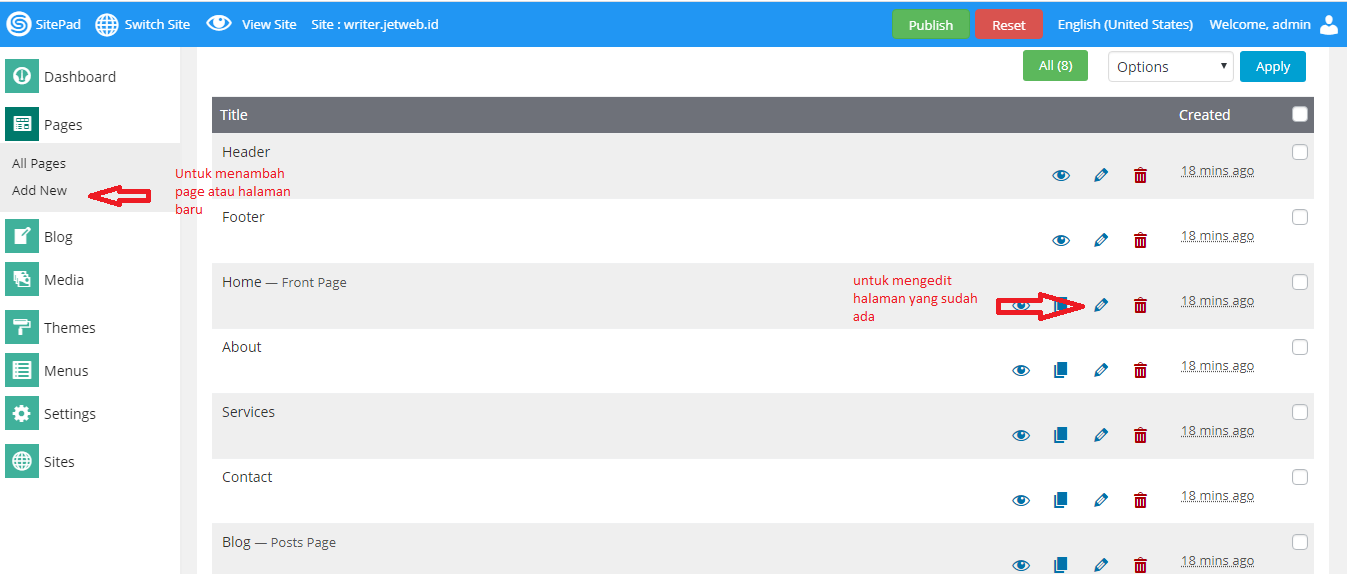Clone the Services page with copy icon

pyautogui.click(x=1061, y=435)
